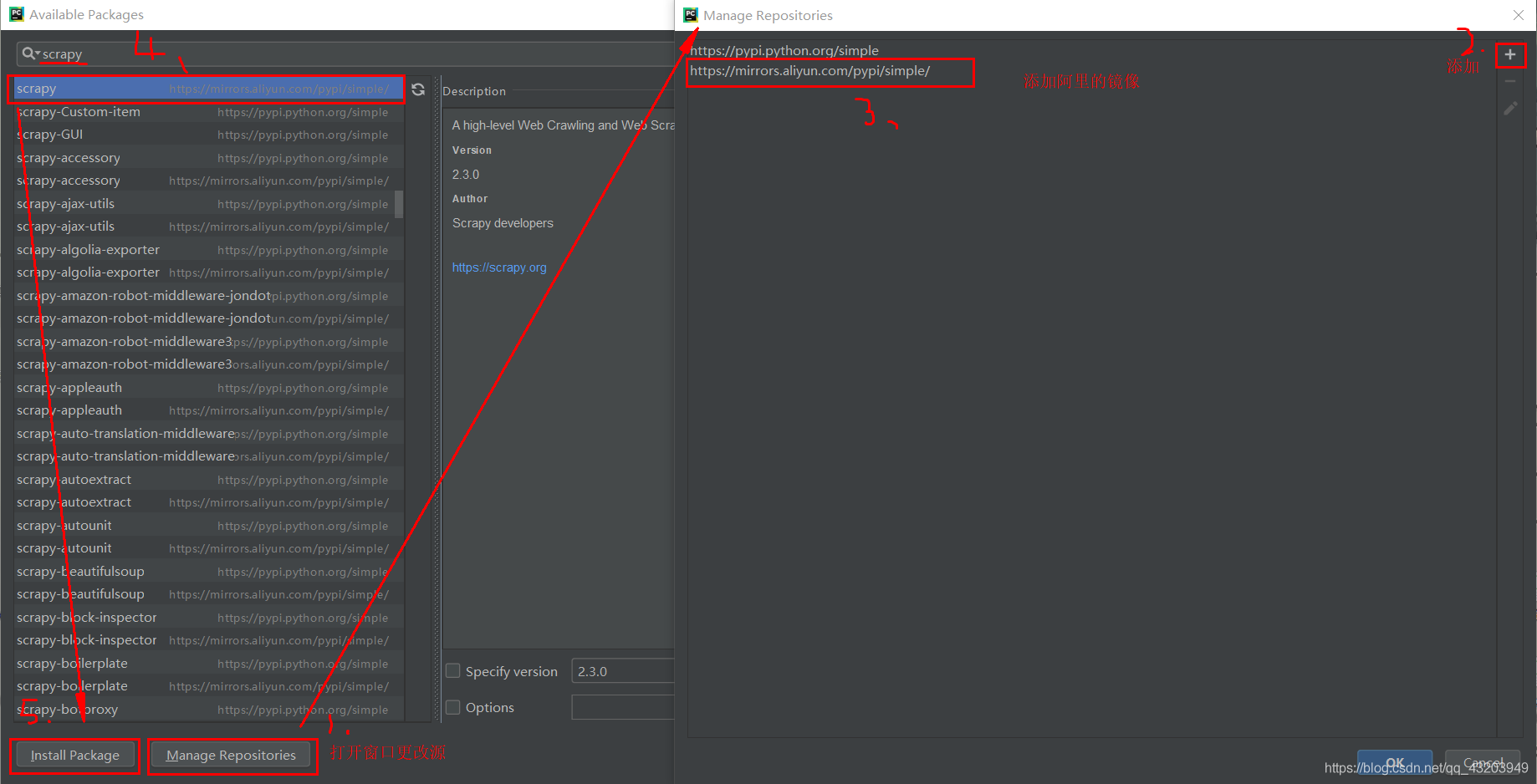Choose scrapy-autounit from pypi.python.org
Image resolution: width=1537 pixels, height=784 pixels.
coord(209,526)
